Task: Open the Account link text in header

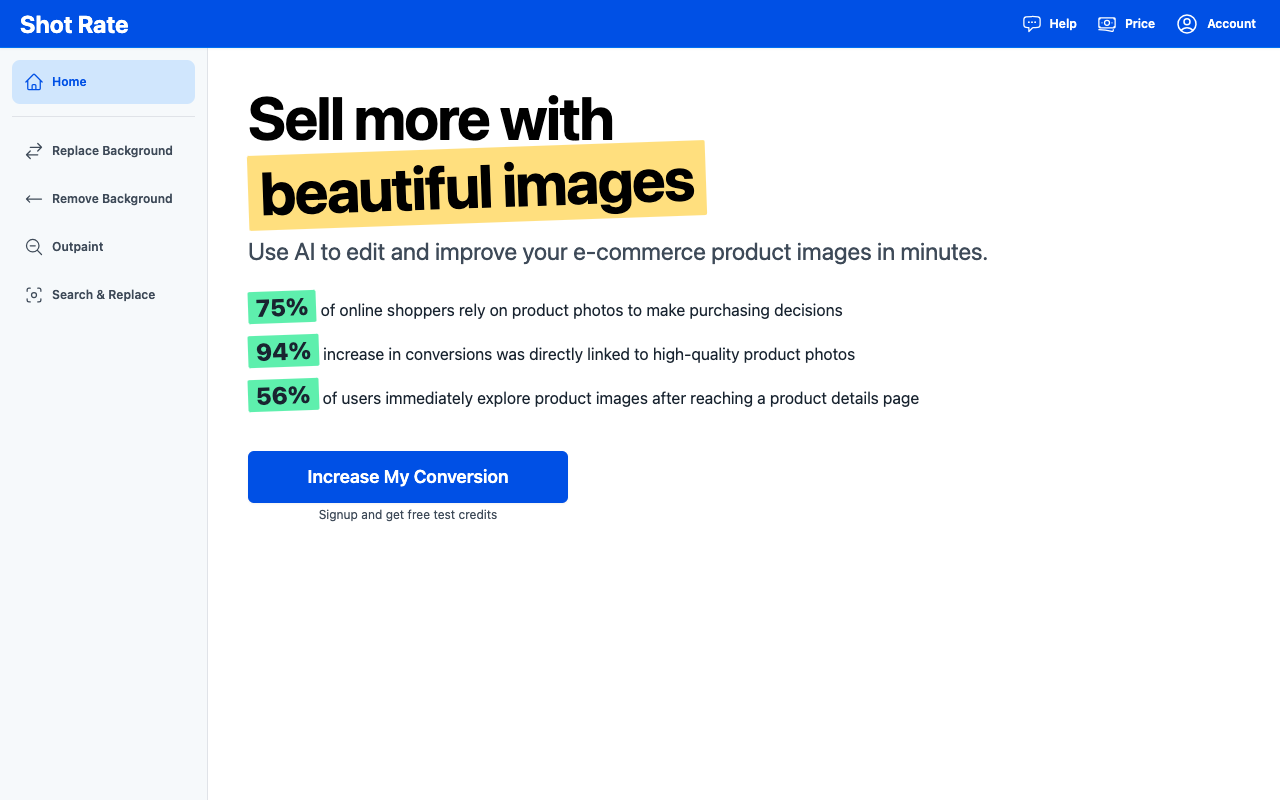Action: [1231, 24]
